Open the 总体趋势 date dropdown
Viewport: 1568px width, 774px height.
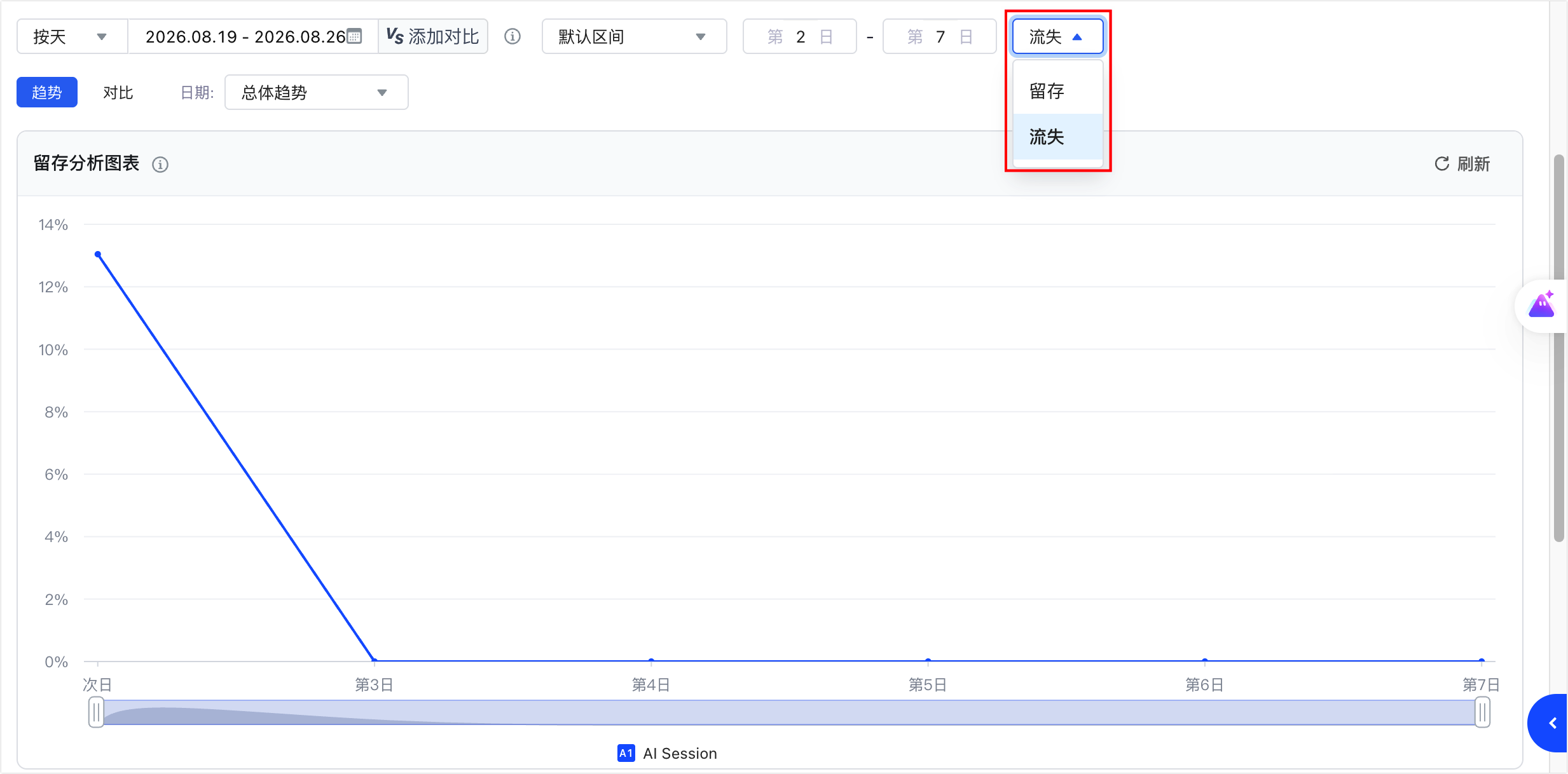pyautogui.click(x=316, y=93)
